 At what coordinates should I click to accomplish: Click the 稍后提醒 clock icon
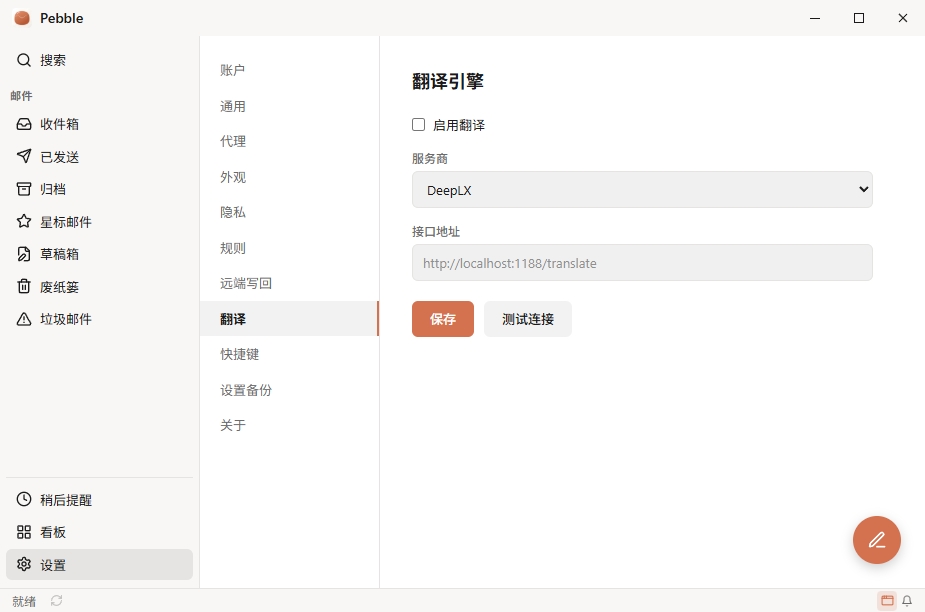[24, 499]
